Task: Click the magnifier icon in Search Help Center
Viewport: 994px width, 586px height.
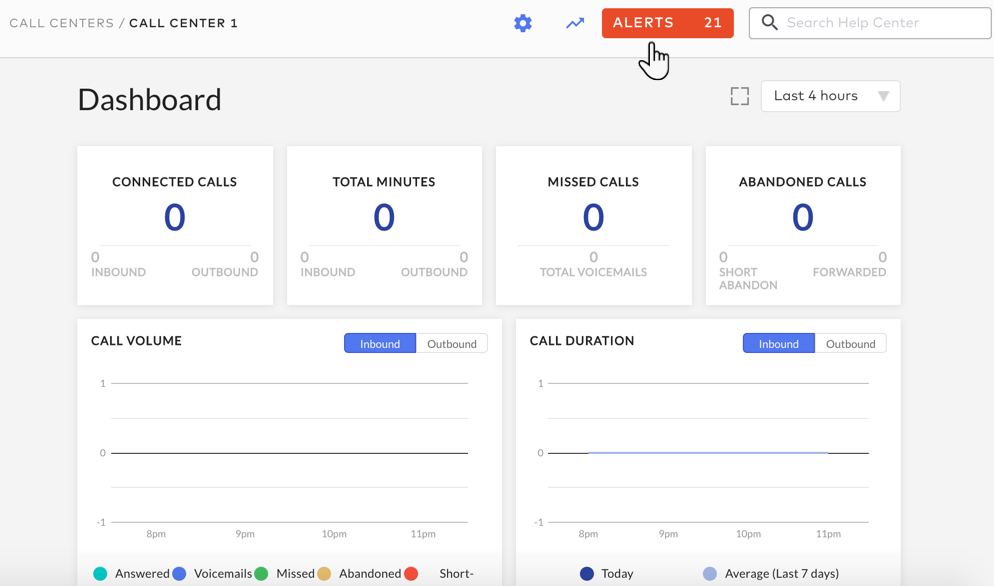Action: 770,22
